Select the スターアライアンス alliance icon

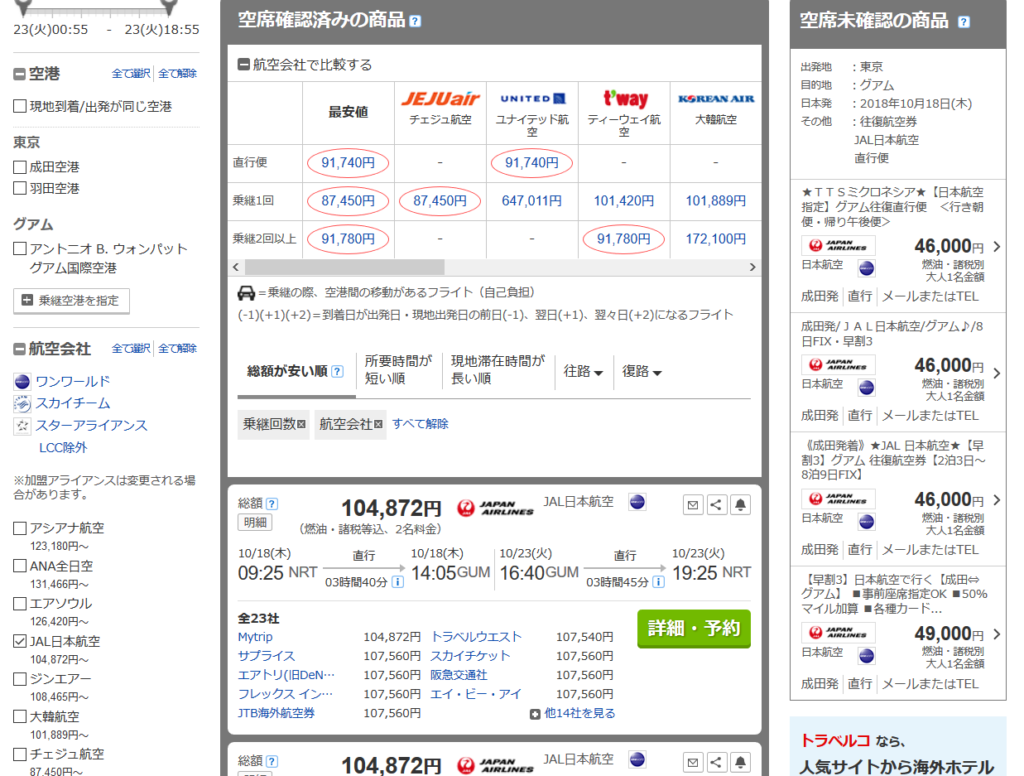click(x=21, y=426)
